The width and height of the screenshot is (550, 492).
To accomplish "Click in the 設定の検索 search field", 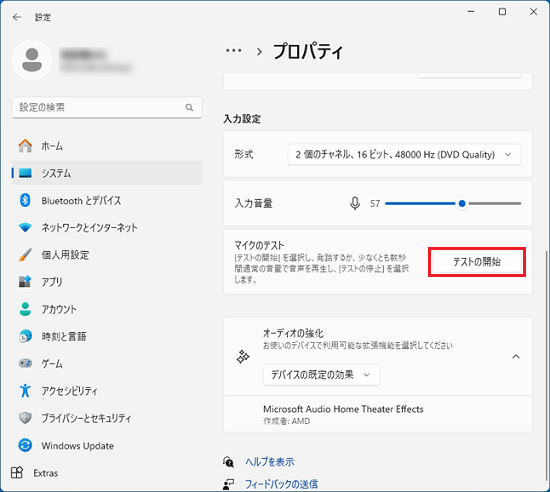I will pos(107,108).
